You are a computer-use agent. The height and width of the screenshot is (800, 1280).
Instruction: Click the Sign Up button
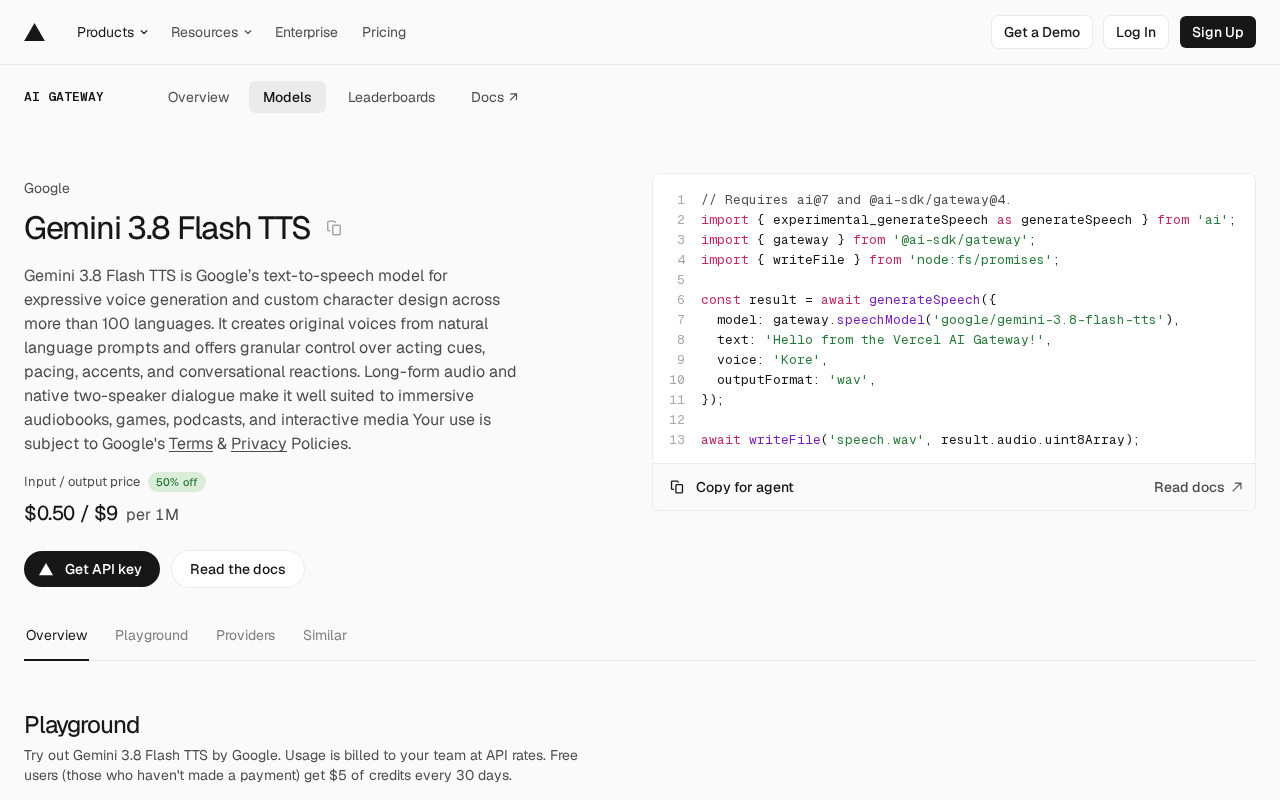tap(1218, 32)
